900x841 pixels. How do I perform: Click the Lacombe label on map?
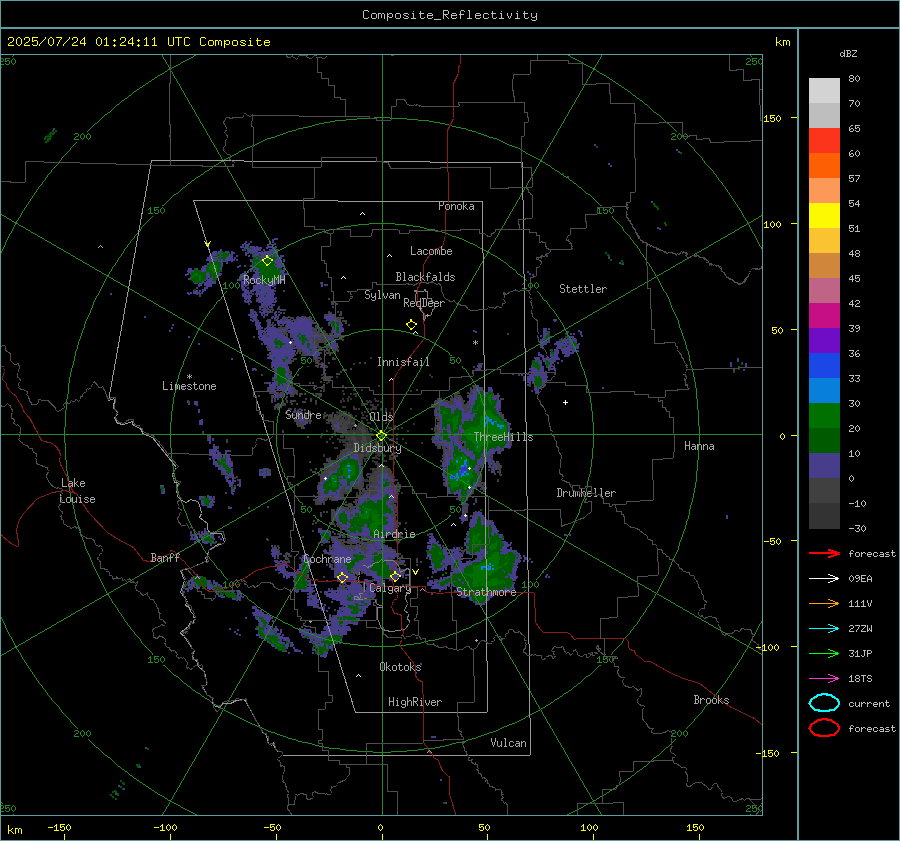(431, 251)
